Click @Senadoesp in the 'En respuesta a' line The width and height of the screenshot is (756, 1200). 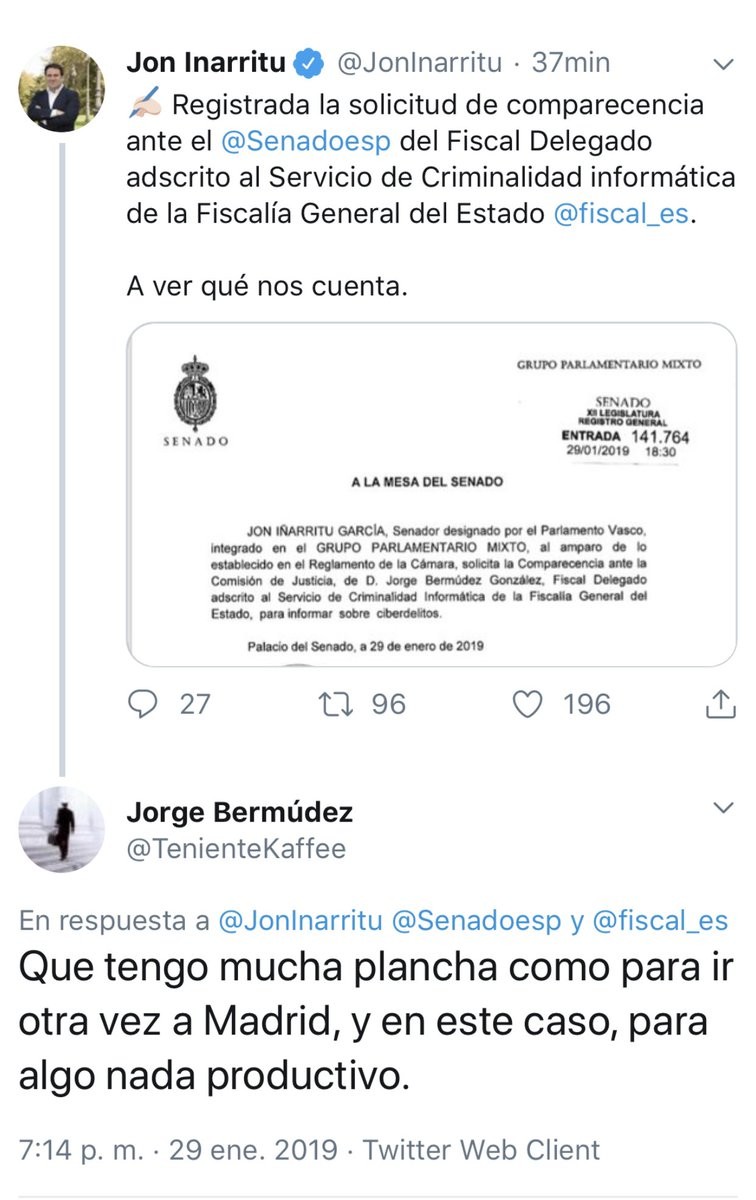point(477,922)
